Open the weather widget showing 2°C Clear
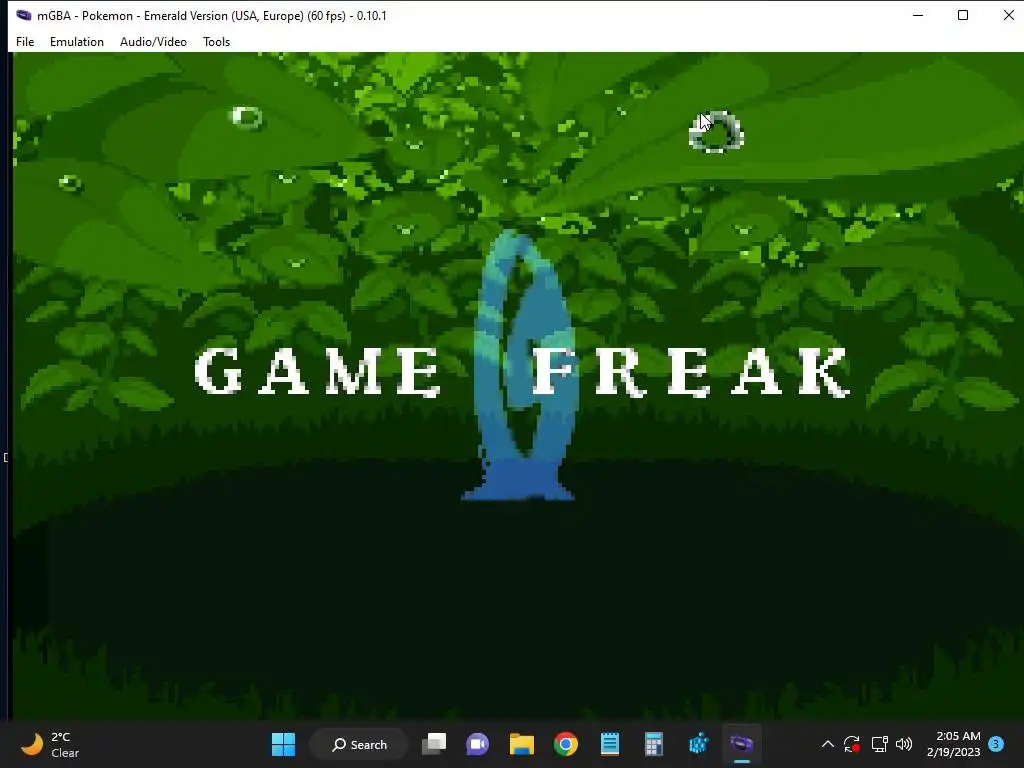 [50, 744]
